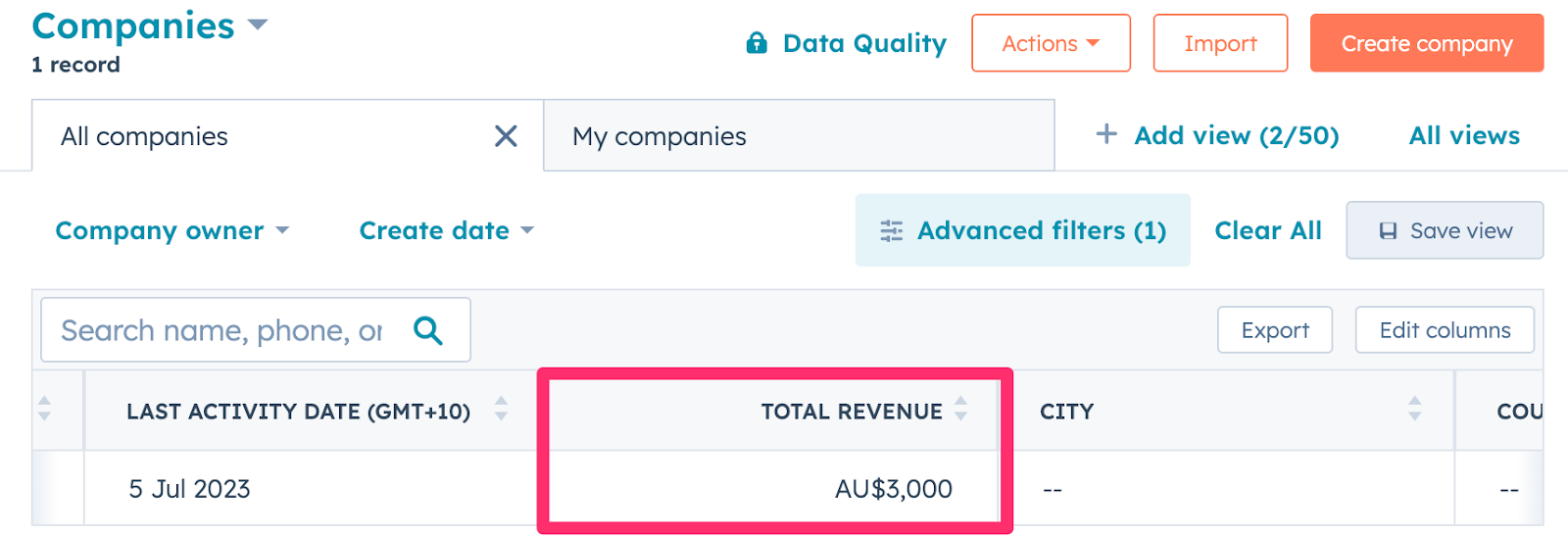Click Clear All filters link

(1268, 231)
